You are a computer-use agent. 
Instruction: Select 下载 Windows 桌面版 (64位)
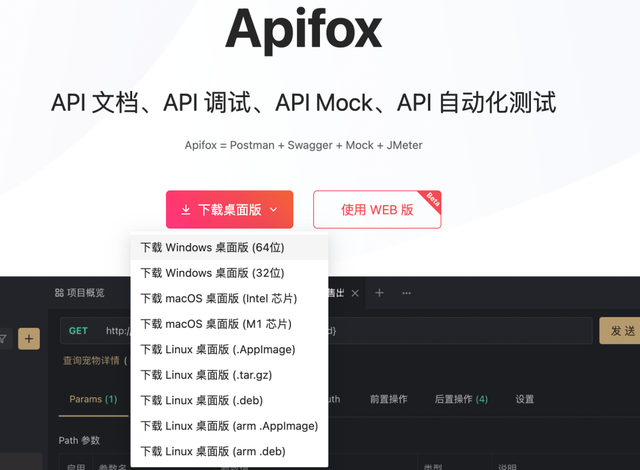[x=229, y=247]
